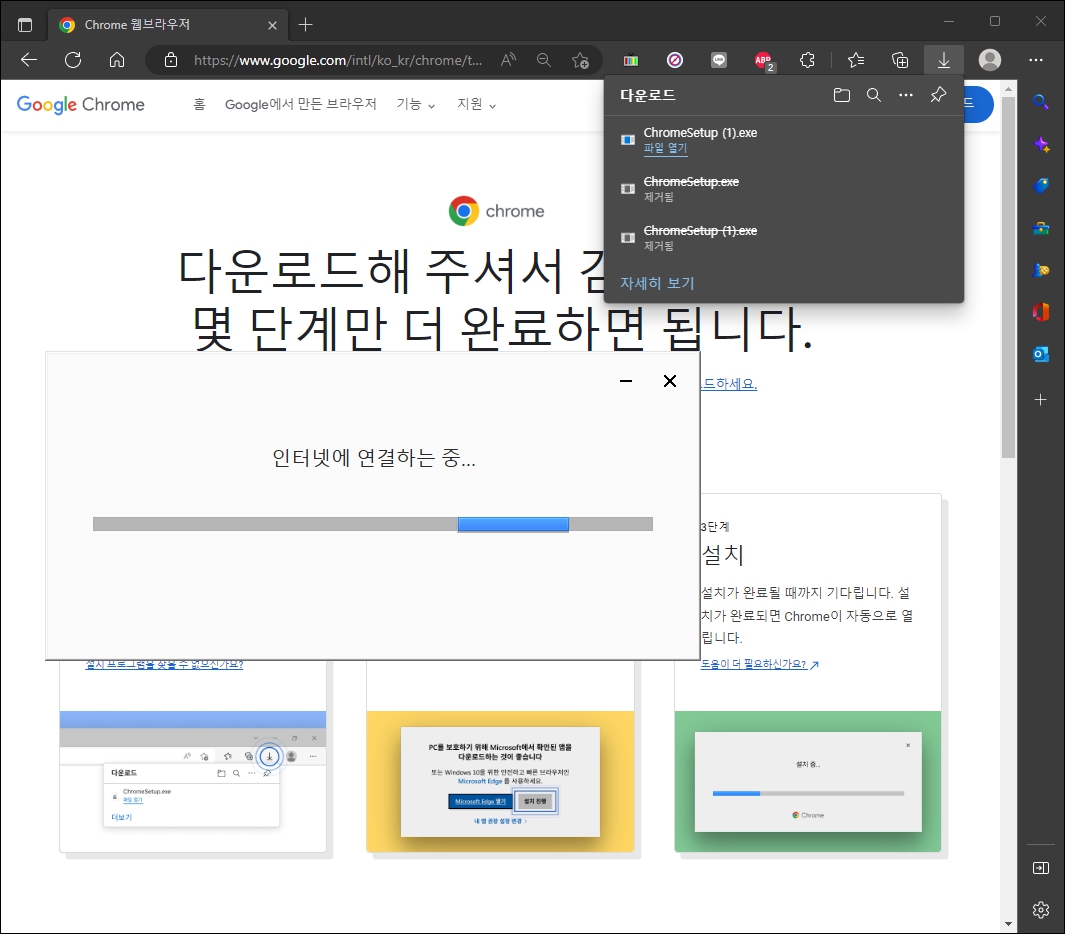Open Google에서 만든 브라우저 menu item

coord(300,104)
